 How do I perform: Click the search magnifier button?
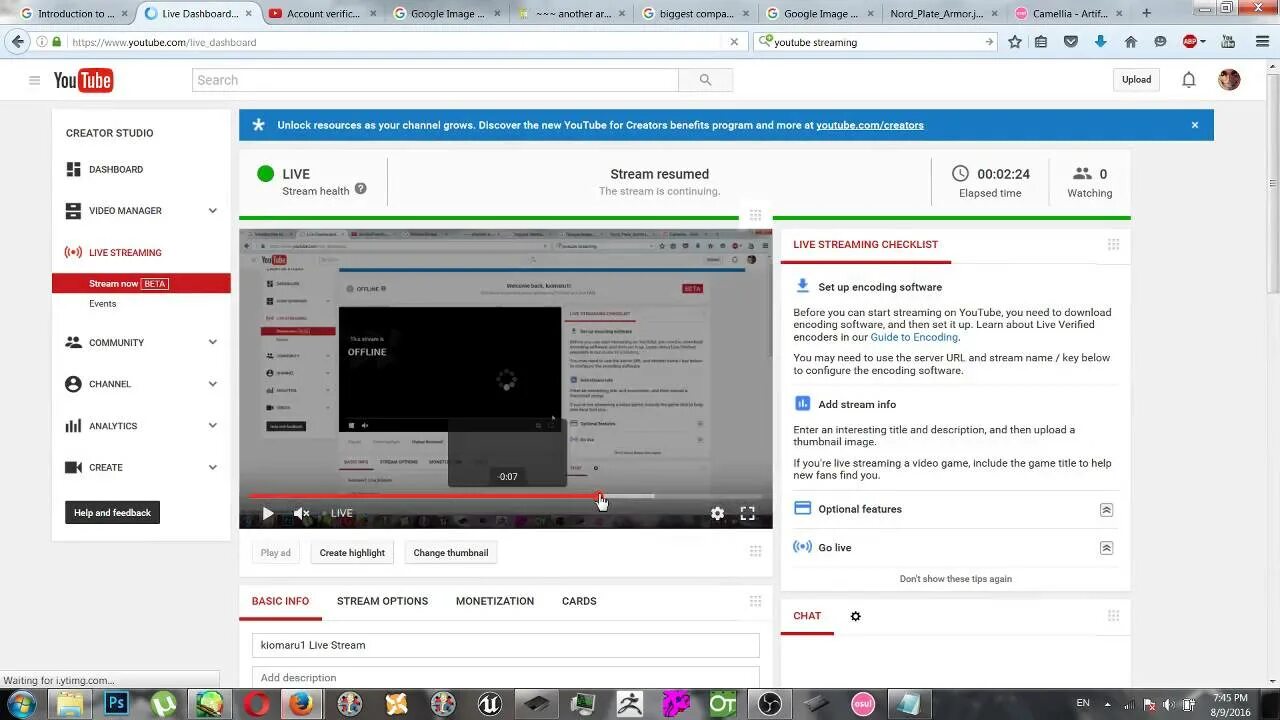pos(705,80)
